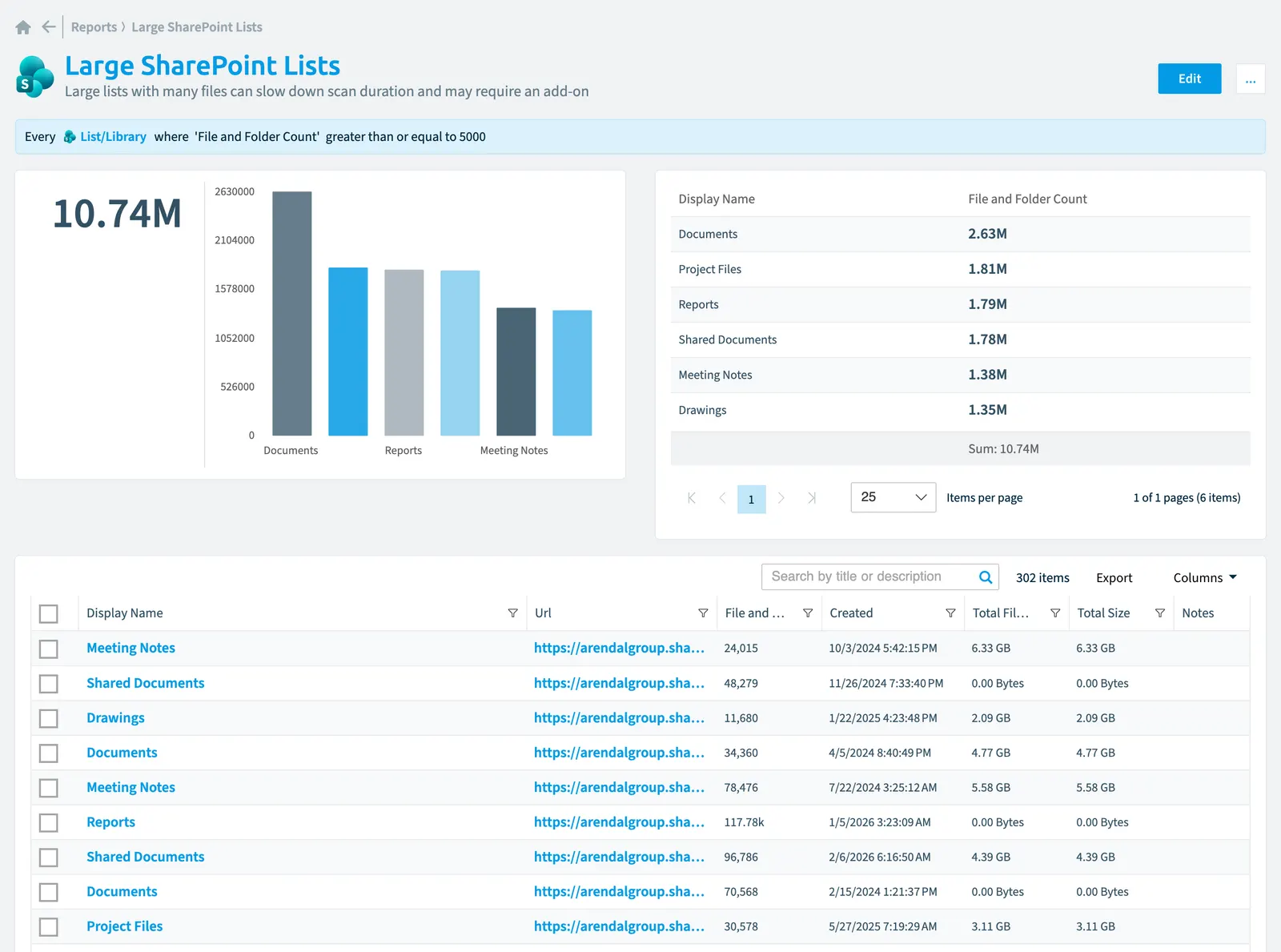
Task: Open the Reports list link in table
Action: tap(110, 822)
